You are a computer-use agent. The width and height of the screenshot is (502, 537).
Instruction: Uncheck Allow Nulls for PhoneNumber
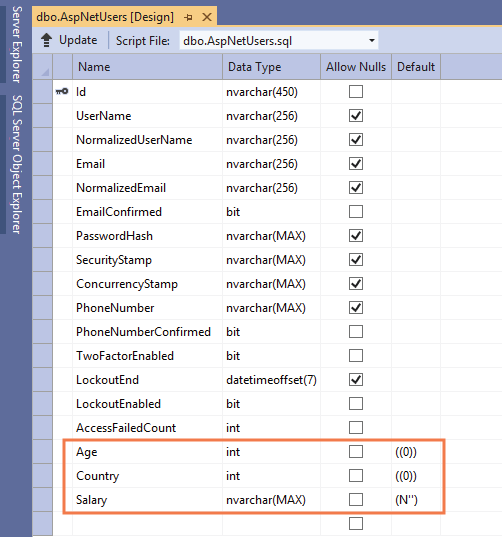(356, 307)
